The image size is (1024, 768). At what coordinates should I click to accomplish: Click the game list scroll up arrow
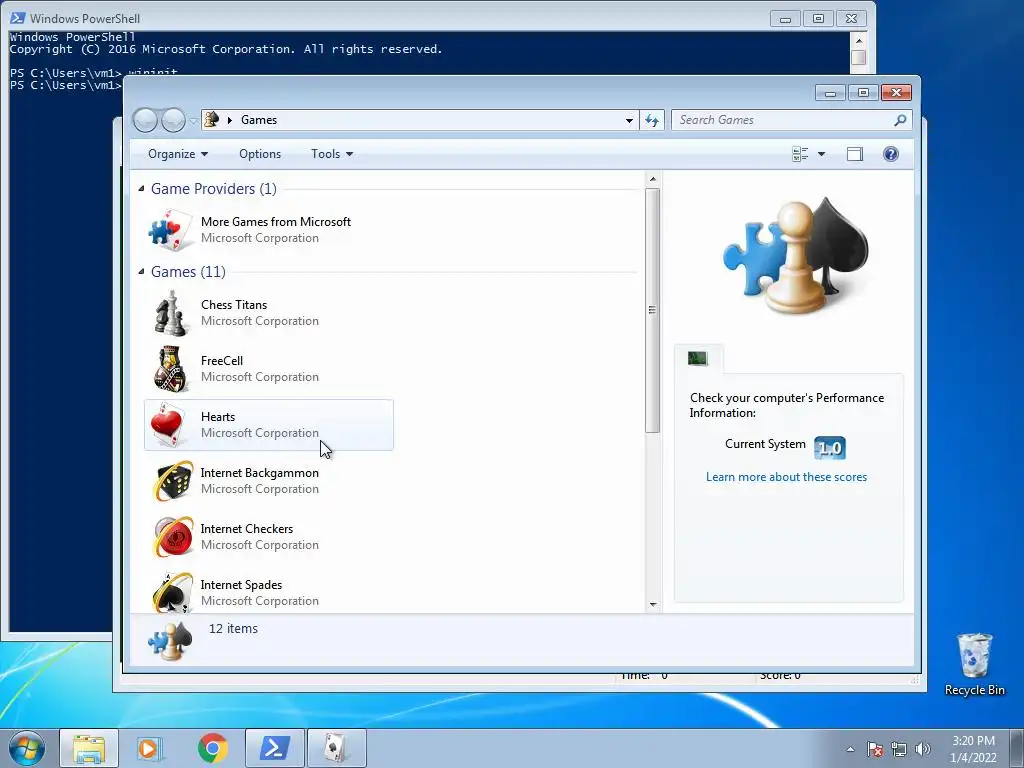(x=652, y=179)
